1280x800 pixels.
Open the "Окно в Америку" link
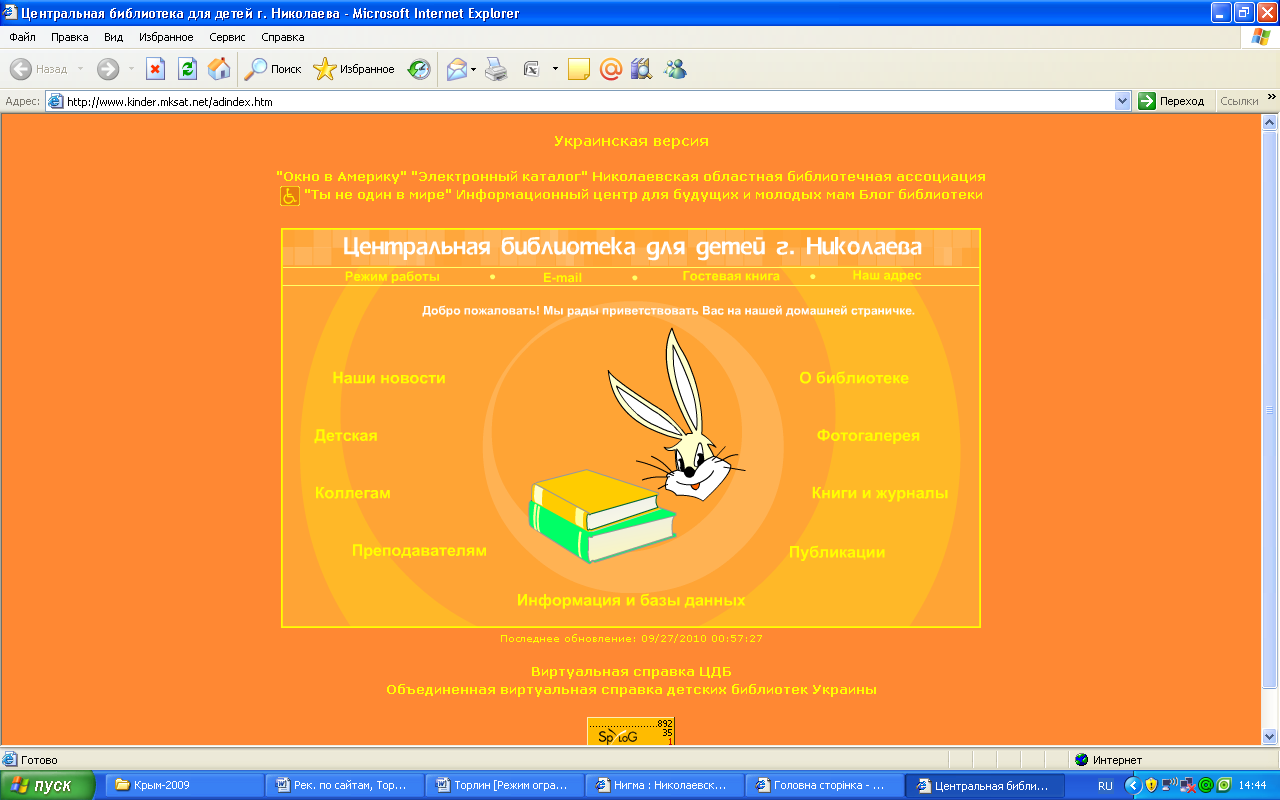[341, 176]
